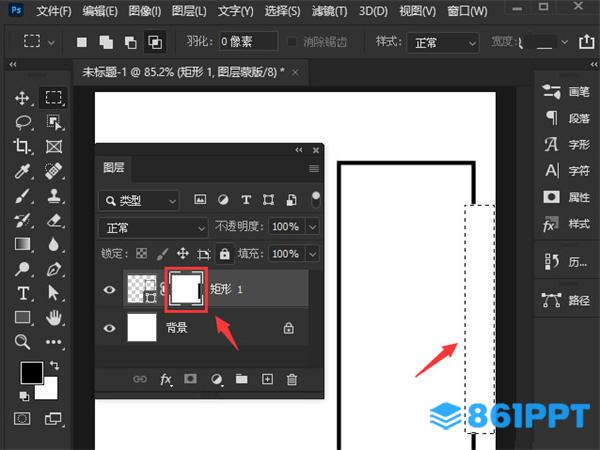The height and width of the screenshot is (450, 600).
Task: Open the 段落 panel
Action: pos(566,118)
